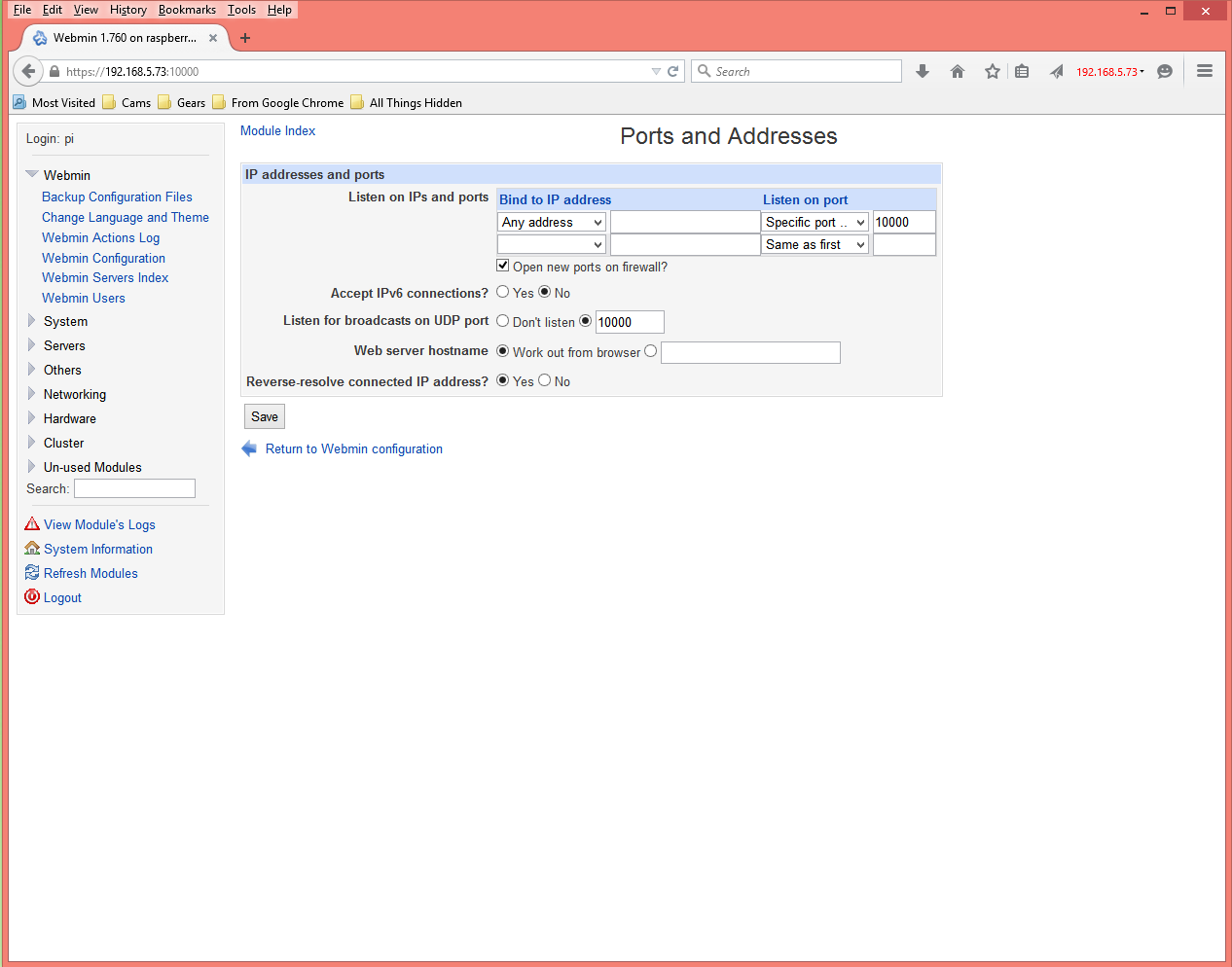This screenshot has height=967, width=1232.
Task: Open the Help menu
Action: (x=280, y=10)
